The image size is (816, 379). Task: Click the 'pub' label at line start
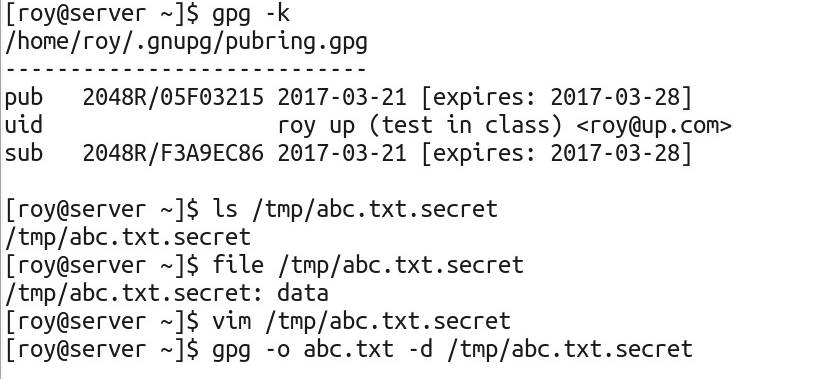coord(24,99)
